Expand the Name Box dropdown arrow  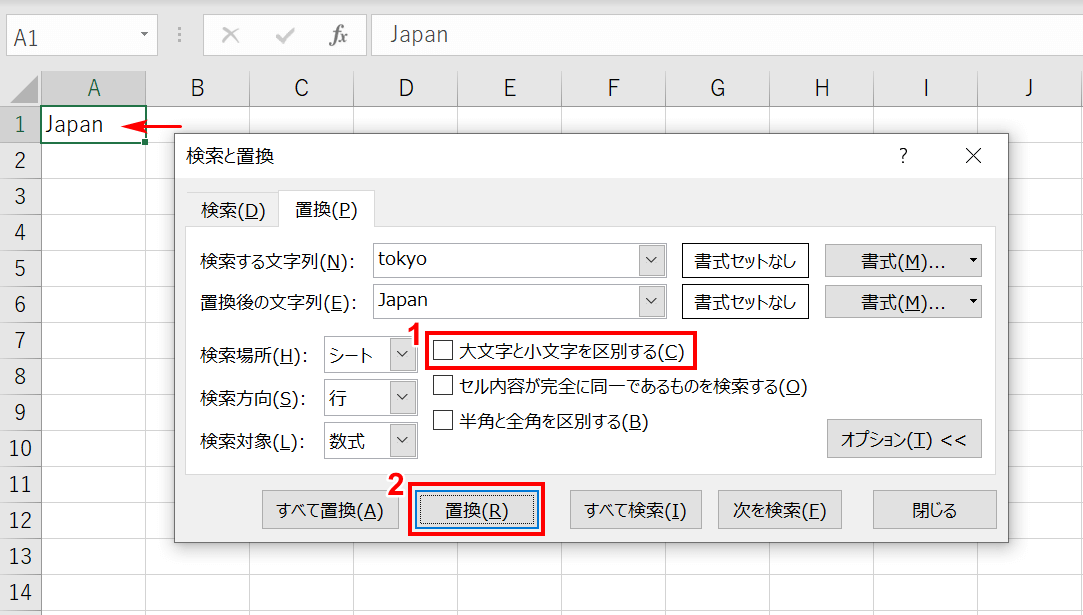144,36
